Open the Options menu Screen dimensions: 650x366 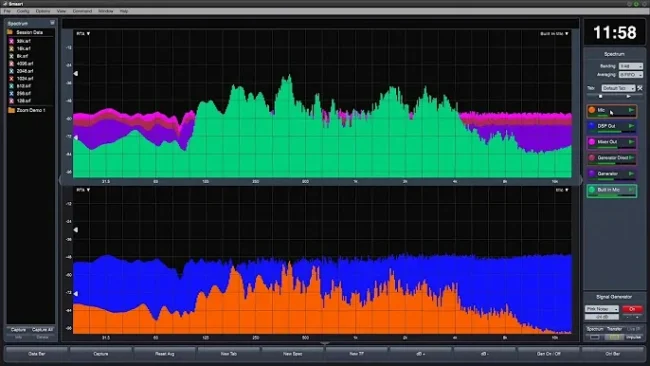[43, 11]
